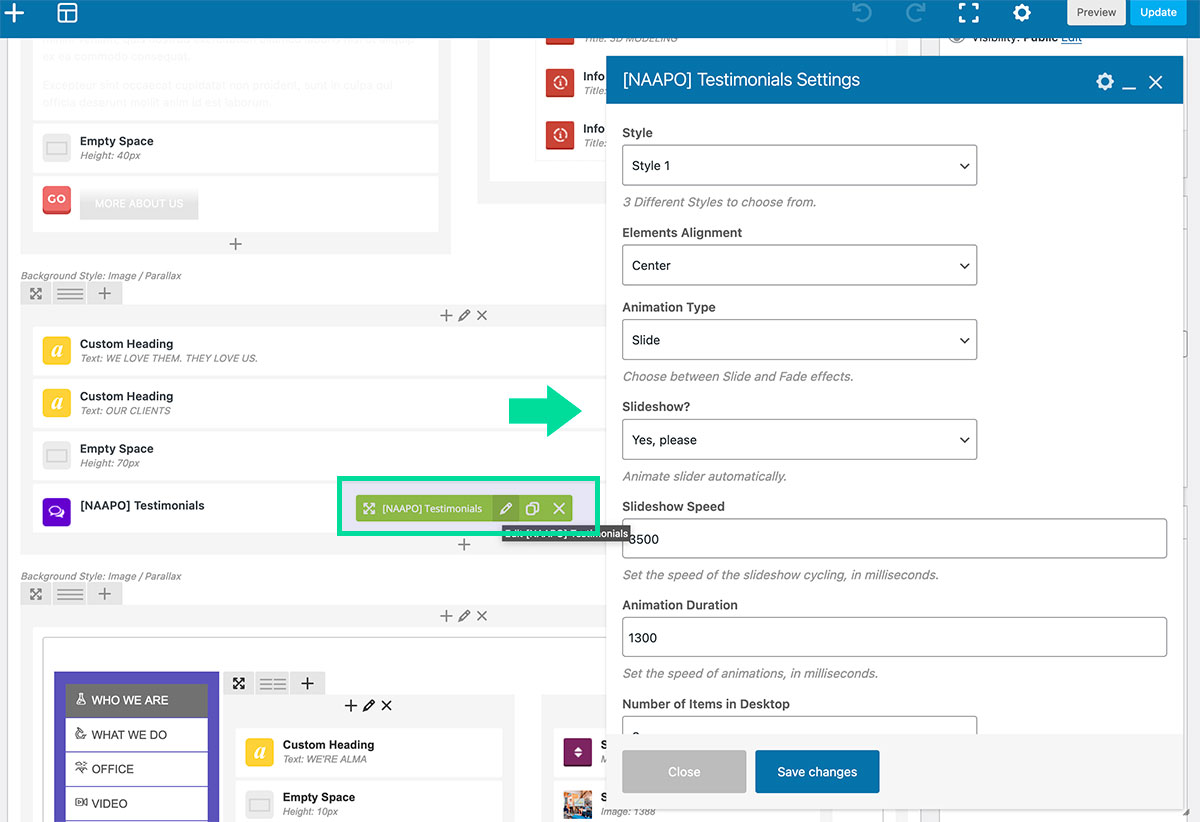Click the Animation Duration input field
The image size is (1200, 822).
coord(894,638)
